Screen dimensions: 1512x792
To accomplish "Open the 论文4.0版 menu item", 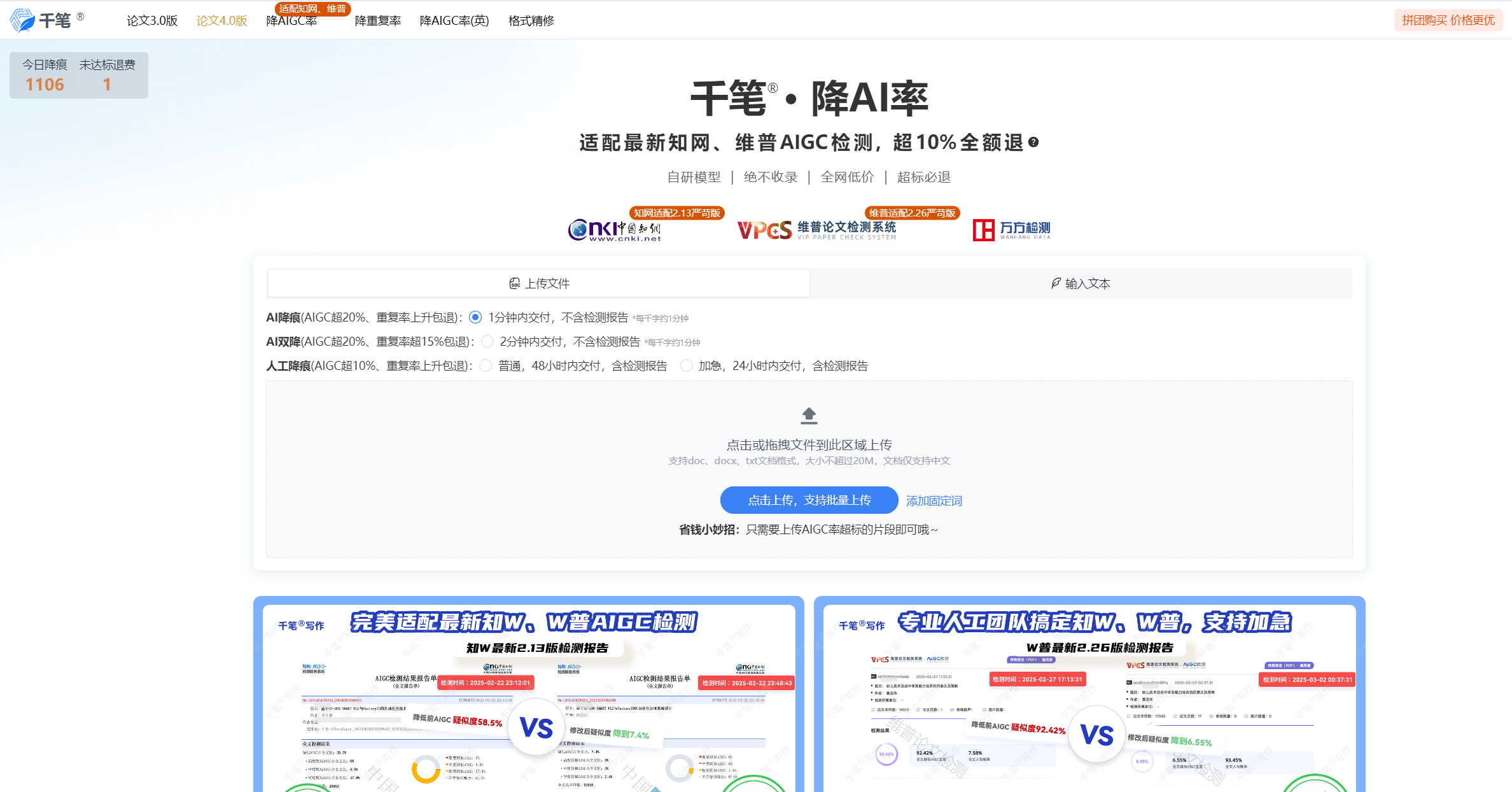I will coord(221,20).
